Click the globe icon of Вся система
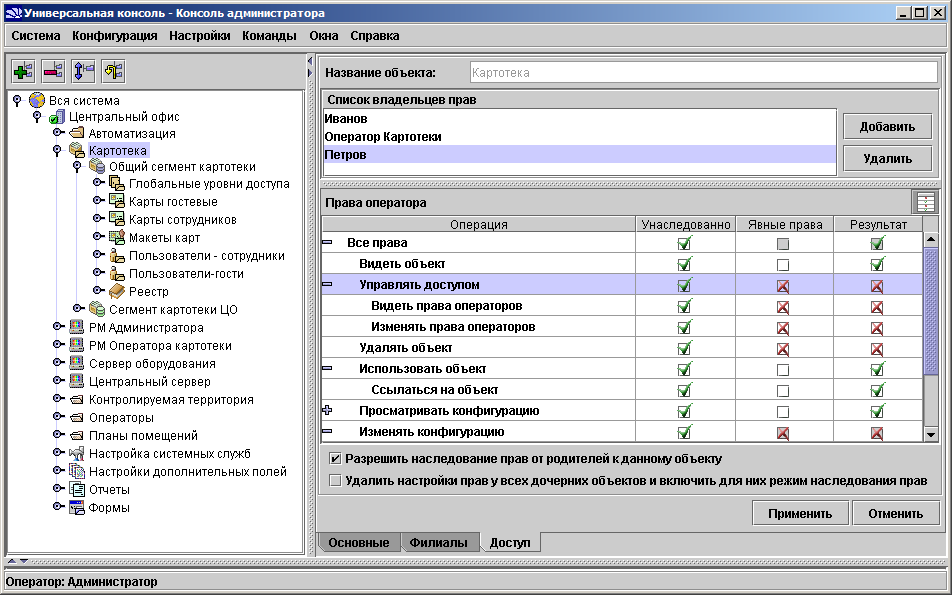This screenshot has height=595, width=952. (37, 100)
